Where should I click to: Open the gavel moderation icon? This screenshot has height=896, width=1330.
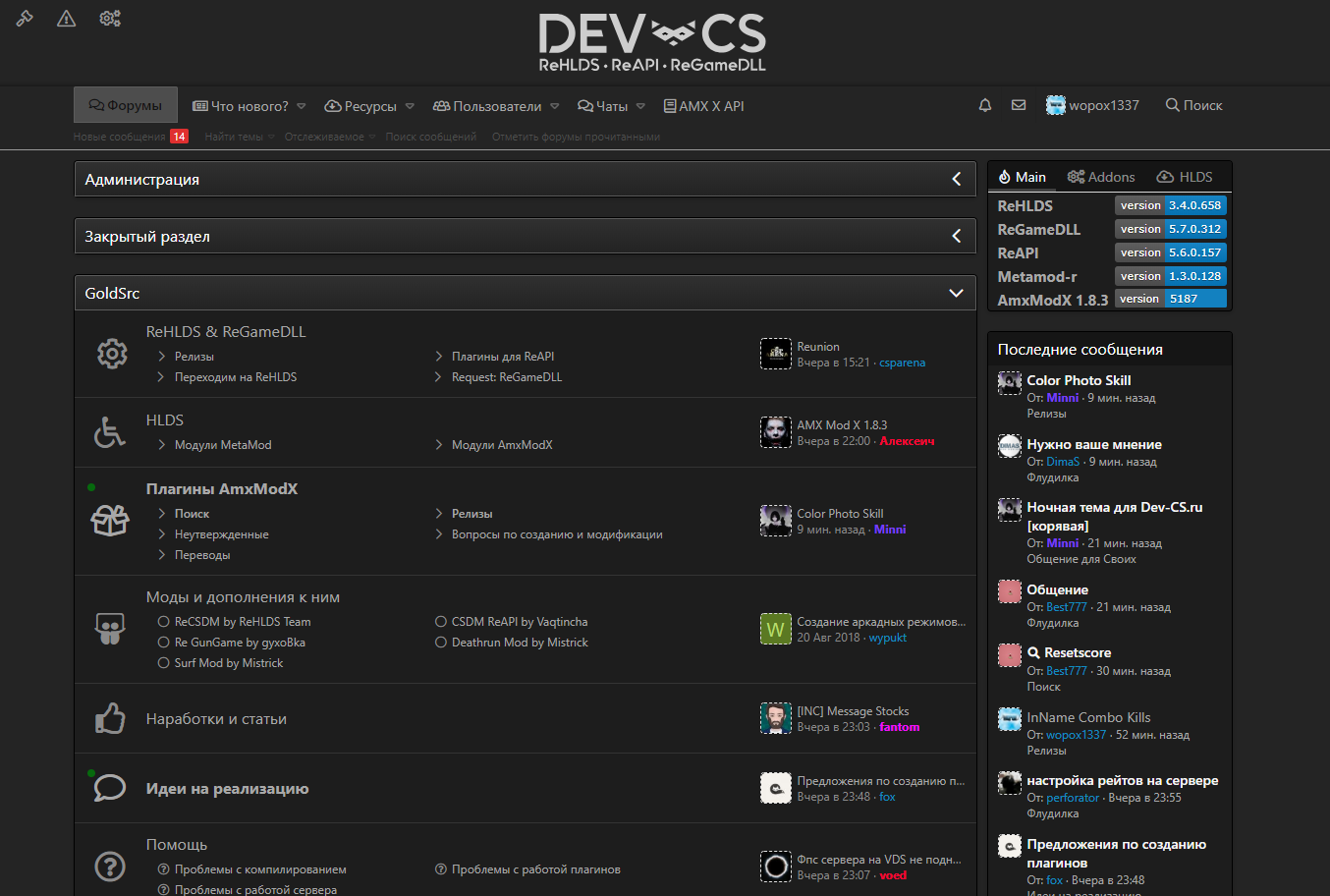pyautogui.click(x=25, y=19)
